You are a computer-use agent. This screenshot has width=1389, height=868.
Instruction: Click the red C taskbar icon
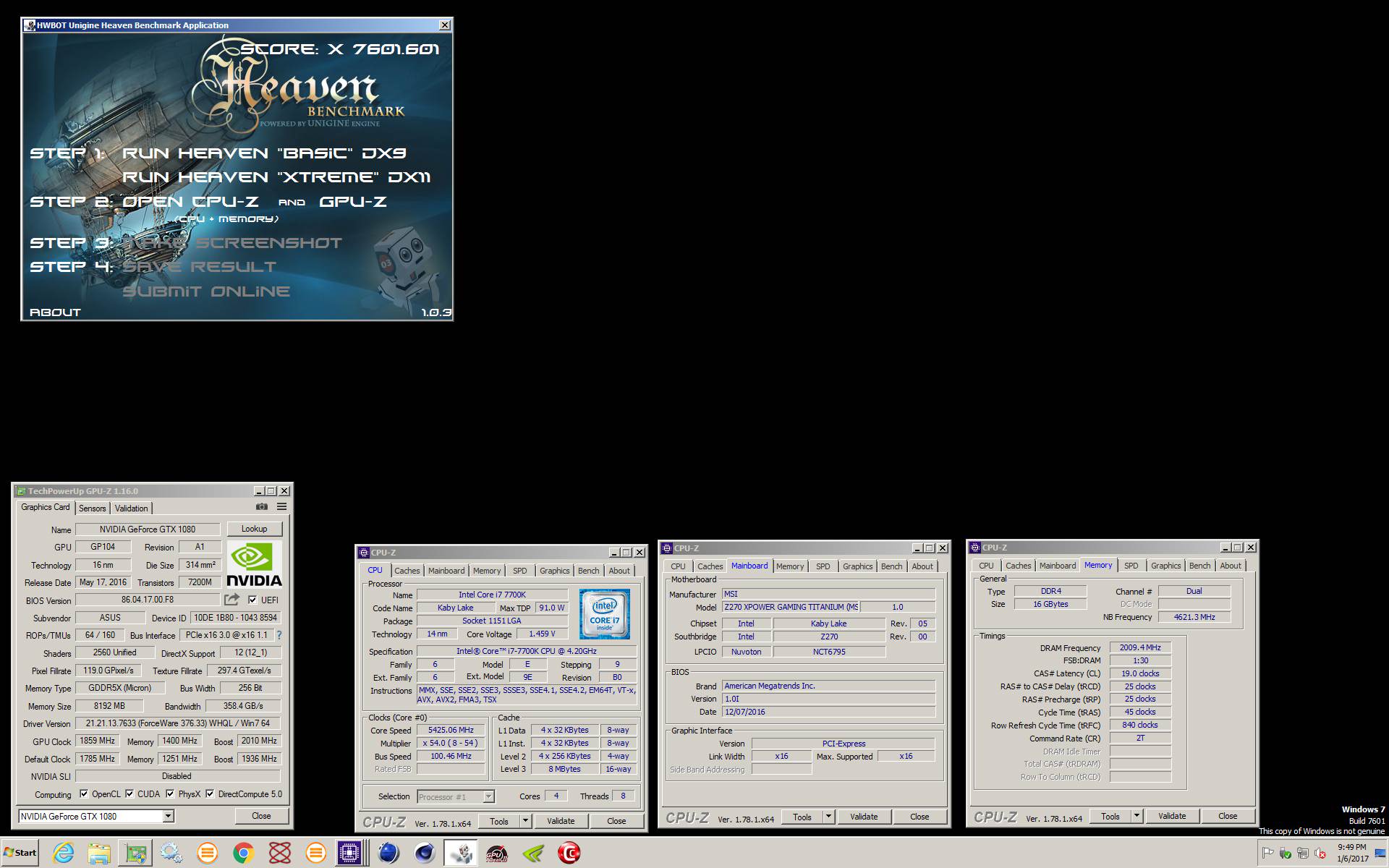click(569, 853)
